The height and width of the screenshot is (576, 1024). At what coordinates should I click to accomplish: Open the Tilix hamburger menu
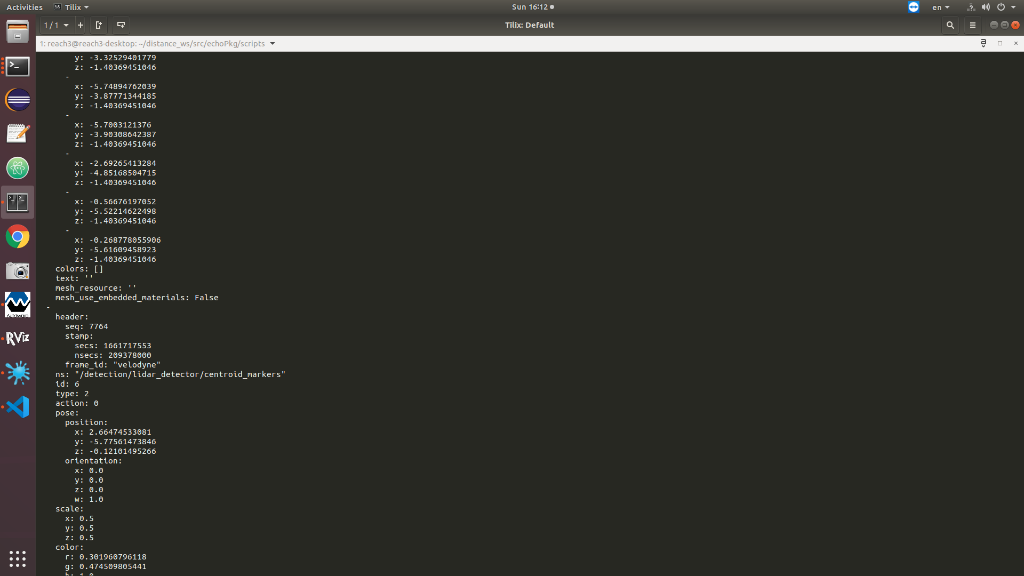pos(972,25)
